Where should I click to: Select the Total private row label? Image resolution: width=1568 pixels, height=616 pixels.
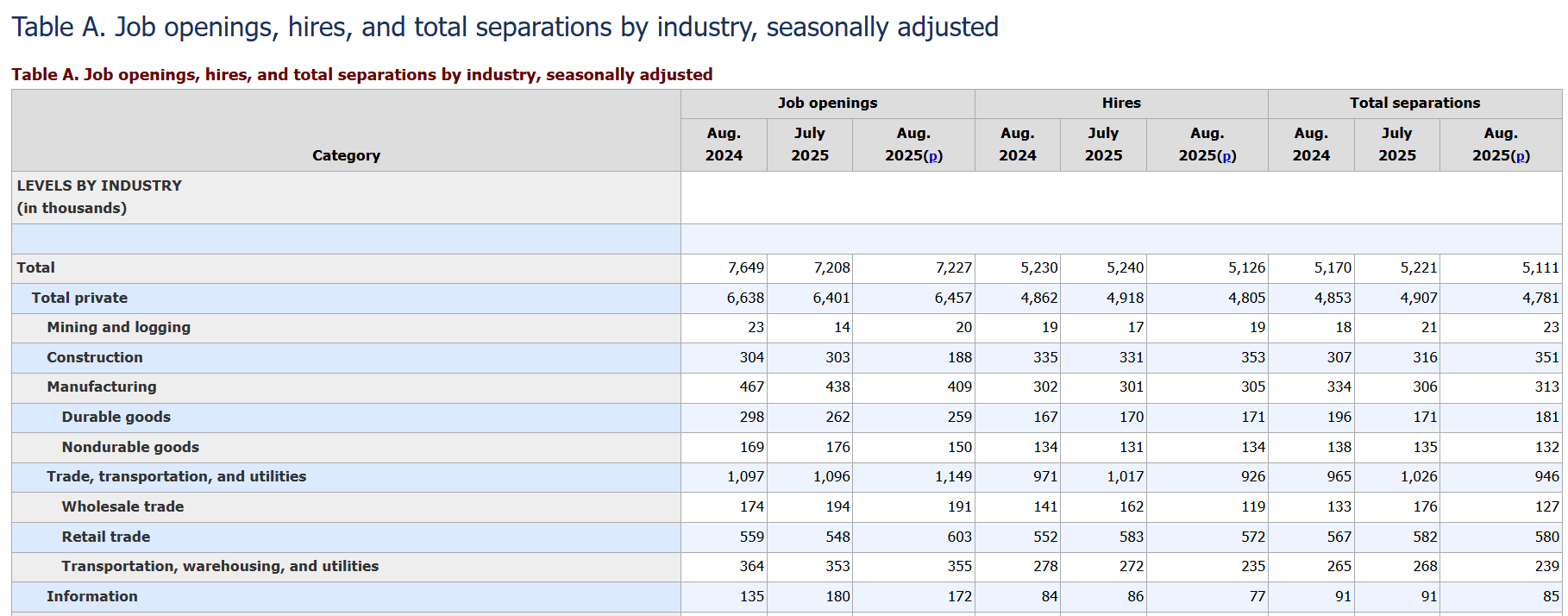click(79, 298)
